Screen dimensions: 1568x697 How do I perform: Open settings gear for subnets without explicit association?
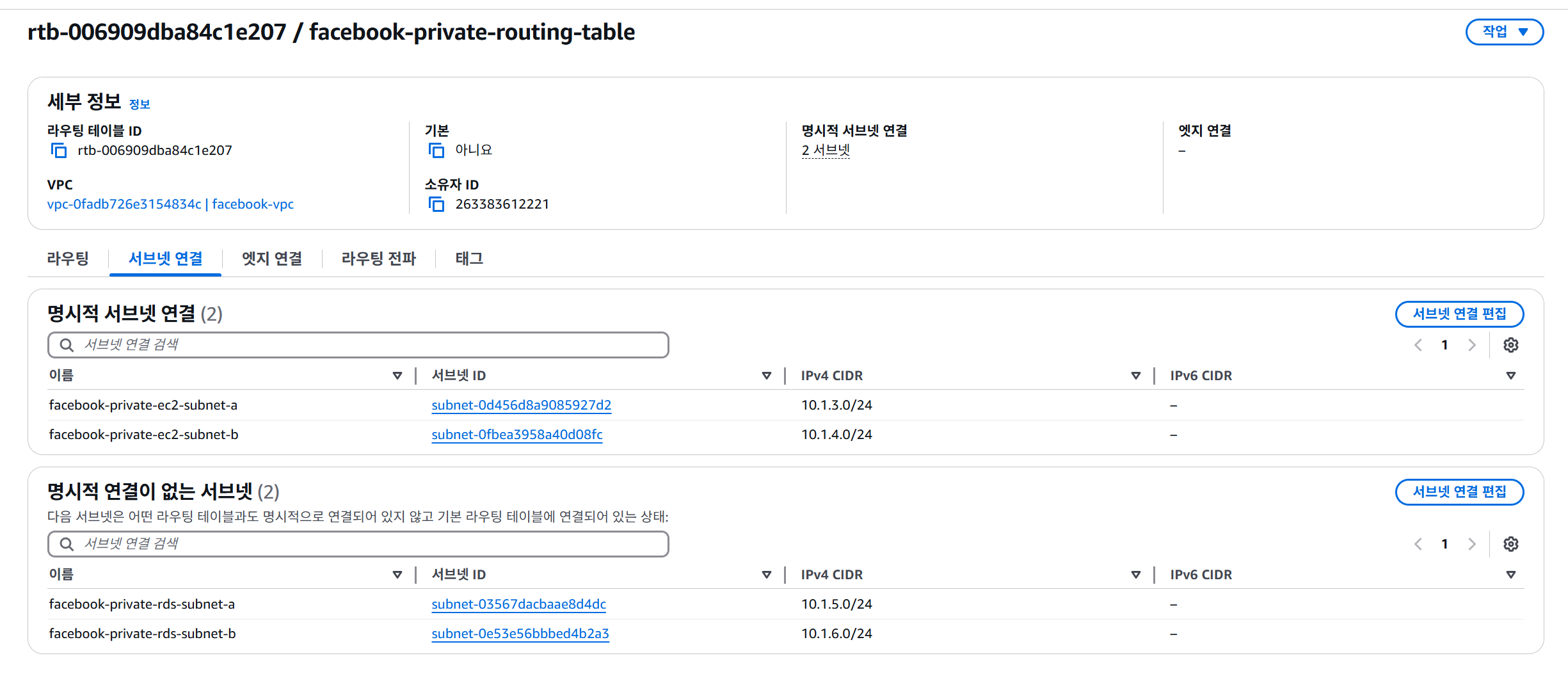(x=1510, y=545)
